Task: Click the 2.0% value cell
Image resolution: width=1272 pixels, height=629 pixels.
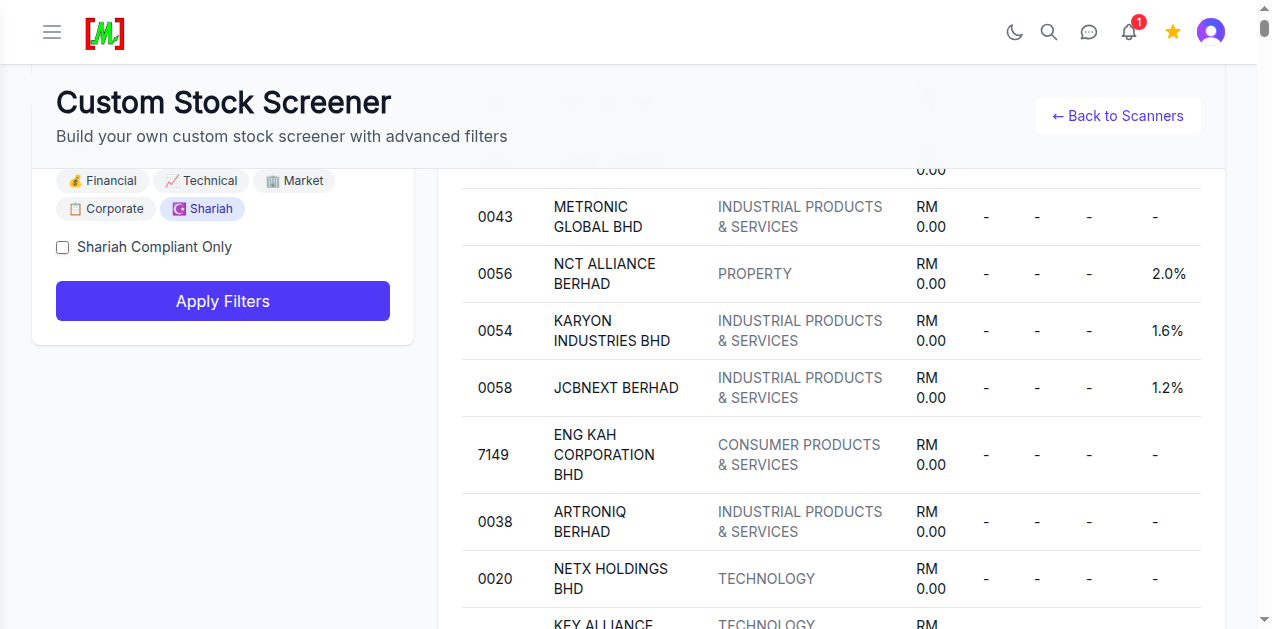Action: click(1169, 274)
